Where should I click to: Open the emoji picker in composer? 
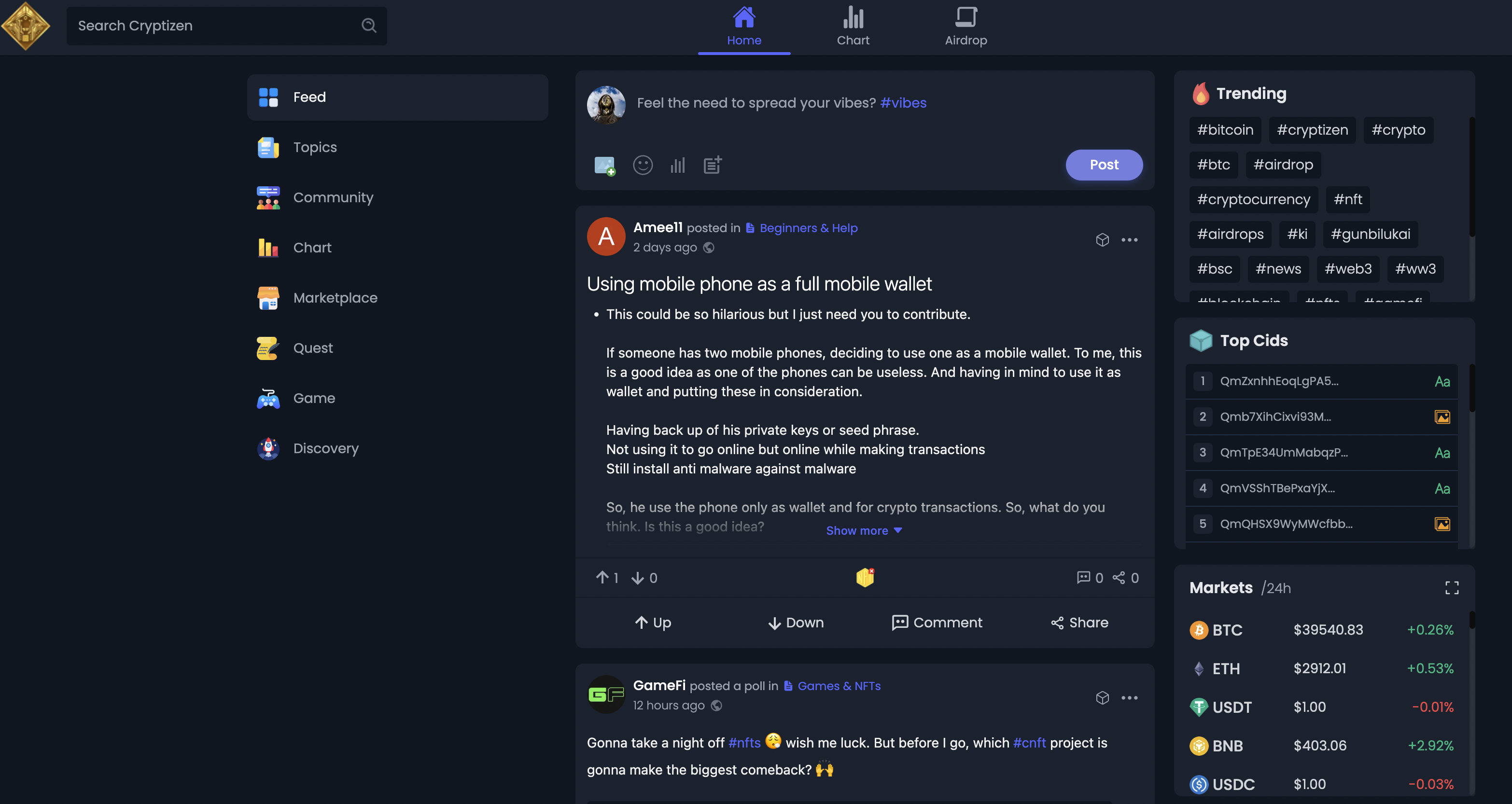(643, 165)
